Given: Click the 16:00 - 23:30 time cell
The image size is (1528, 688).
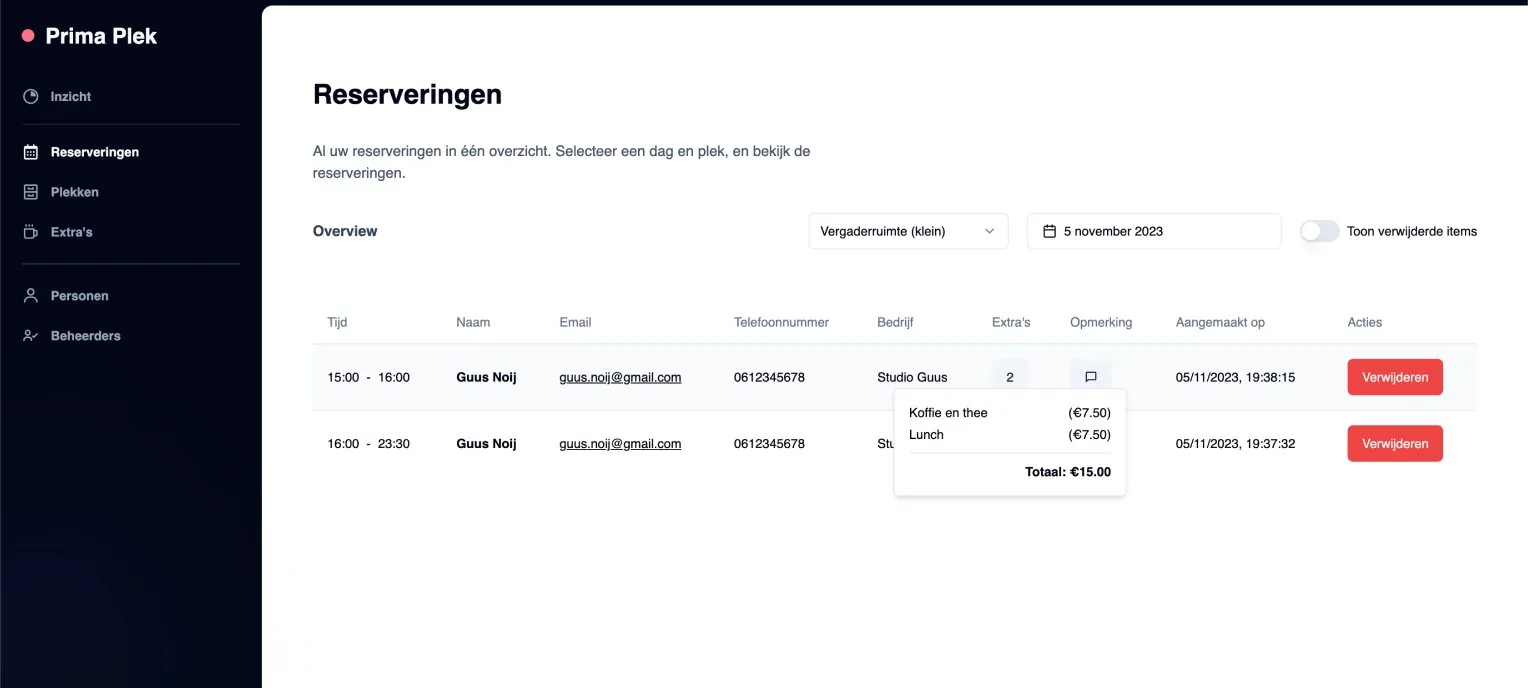Looking at the screenshot, I should 368,443.
